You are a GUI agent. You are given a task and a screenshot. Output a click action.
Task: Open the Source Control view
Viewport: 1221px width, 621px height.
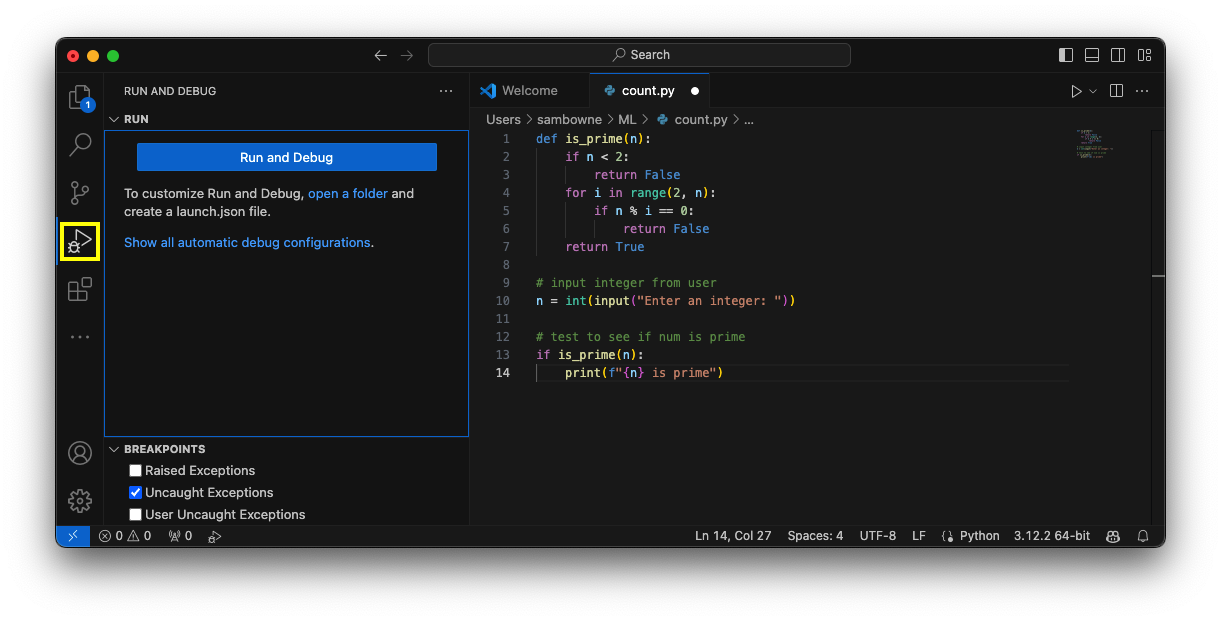click(80, 193)
